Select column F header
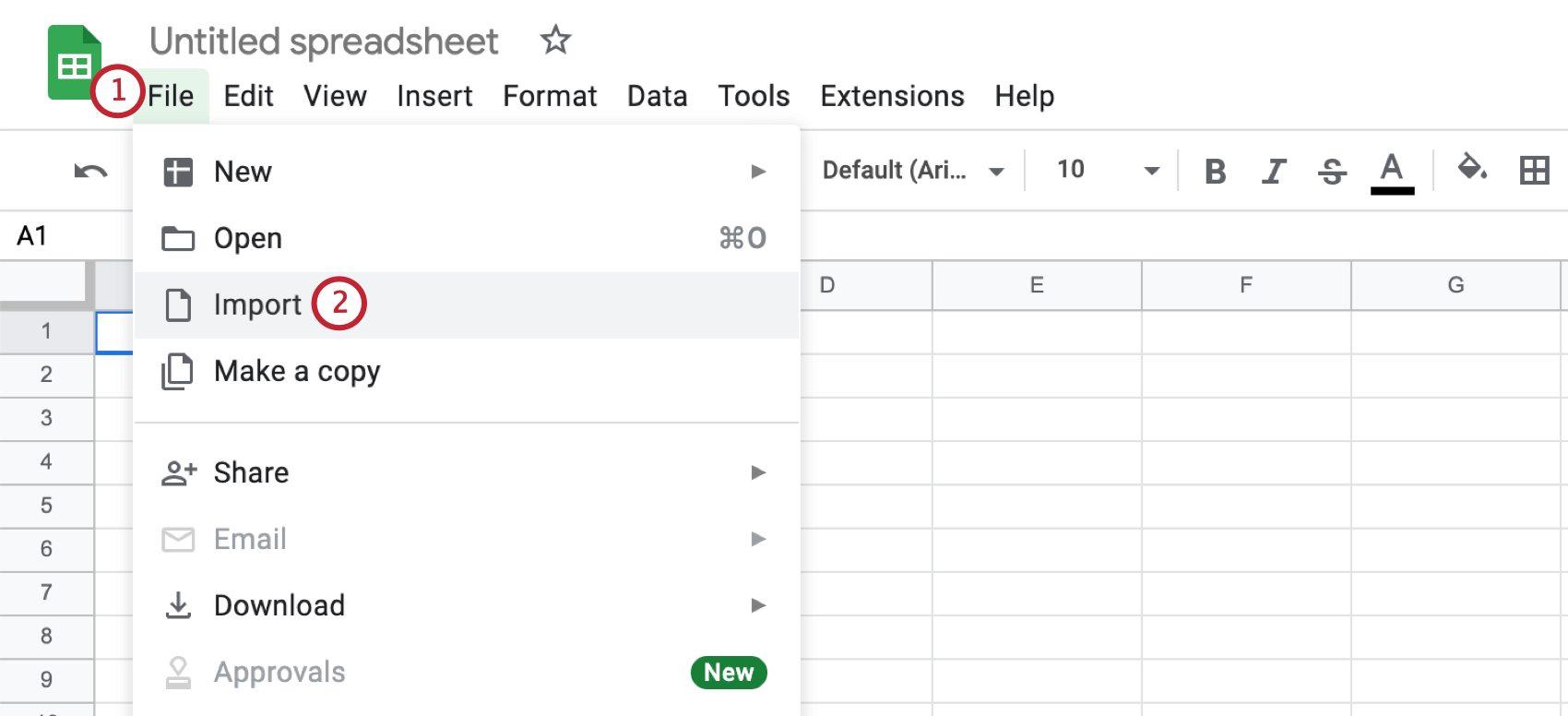1568x716 pixels. point(1246,285)
